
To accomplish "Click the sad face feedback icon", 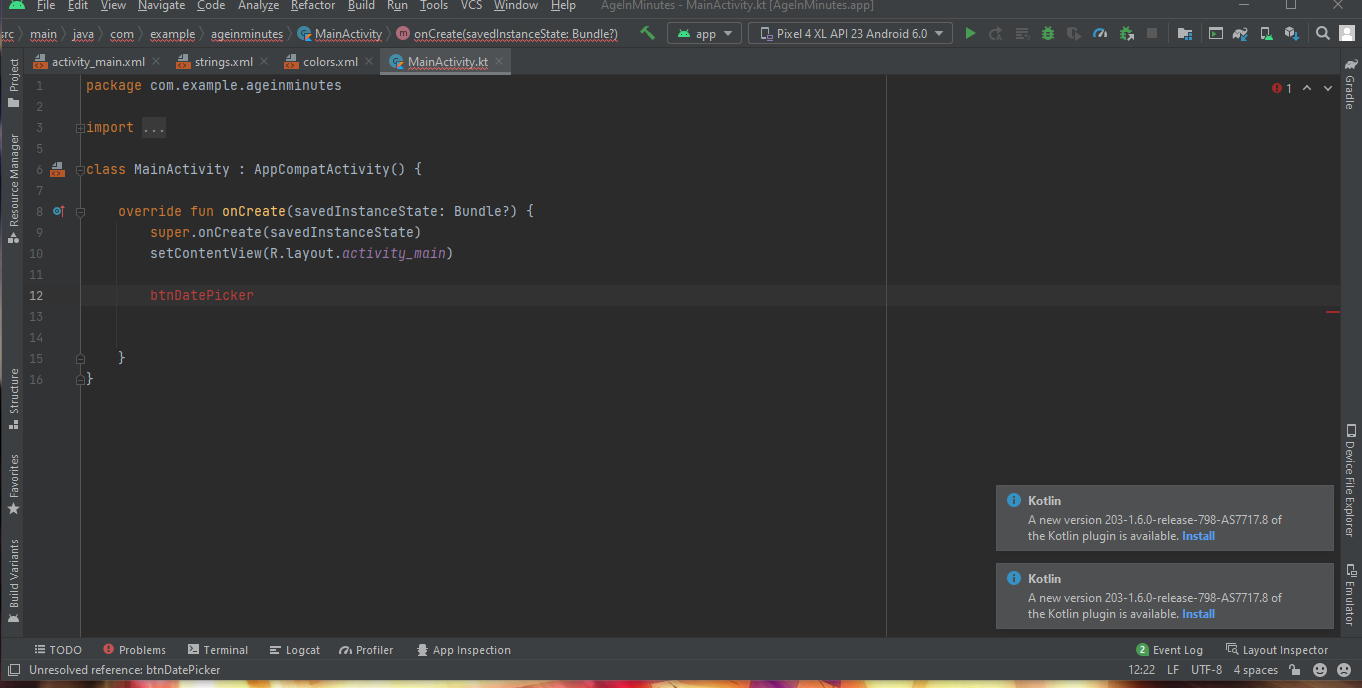I will point(1345,670).
